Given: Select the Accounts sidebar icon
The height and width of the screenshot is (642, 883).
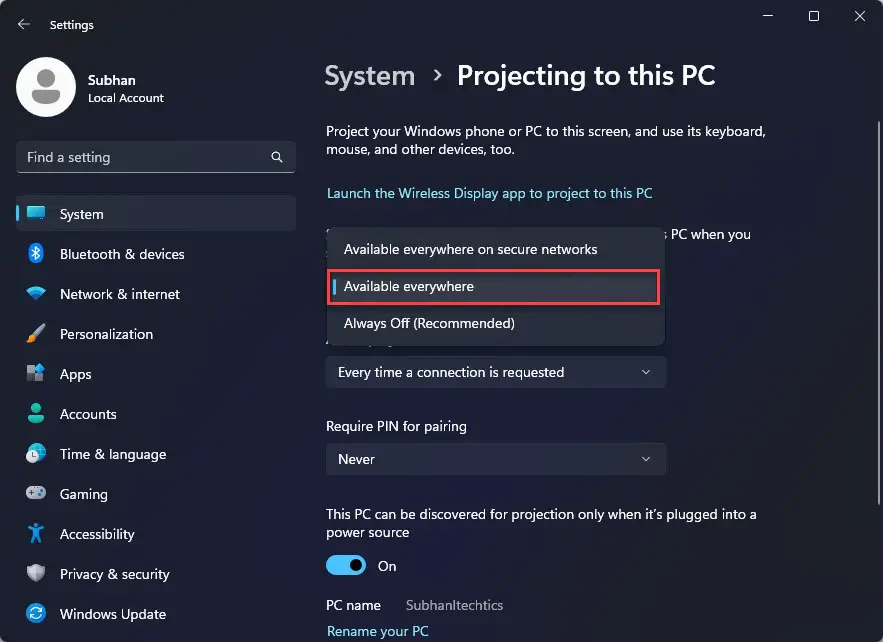Looking at the screenshot, I should point(36,414).
